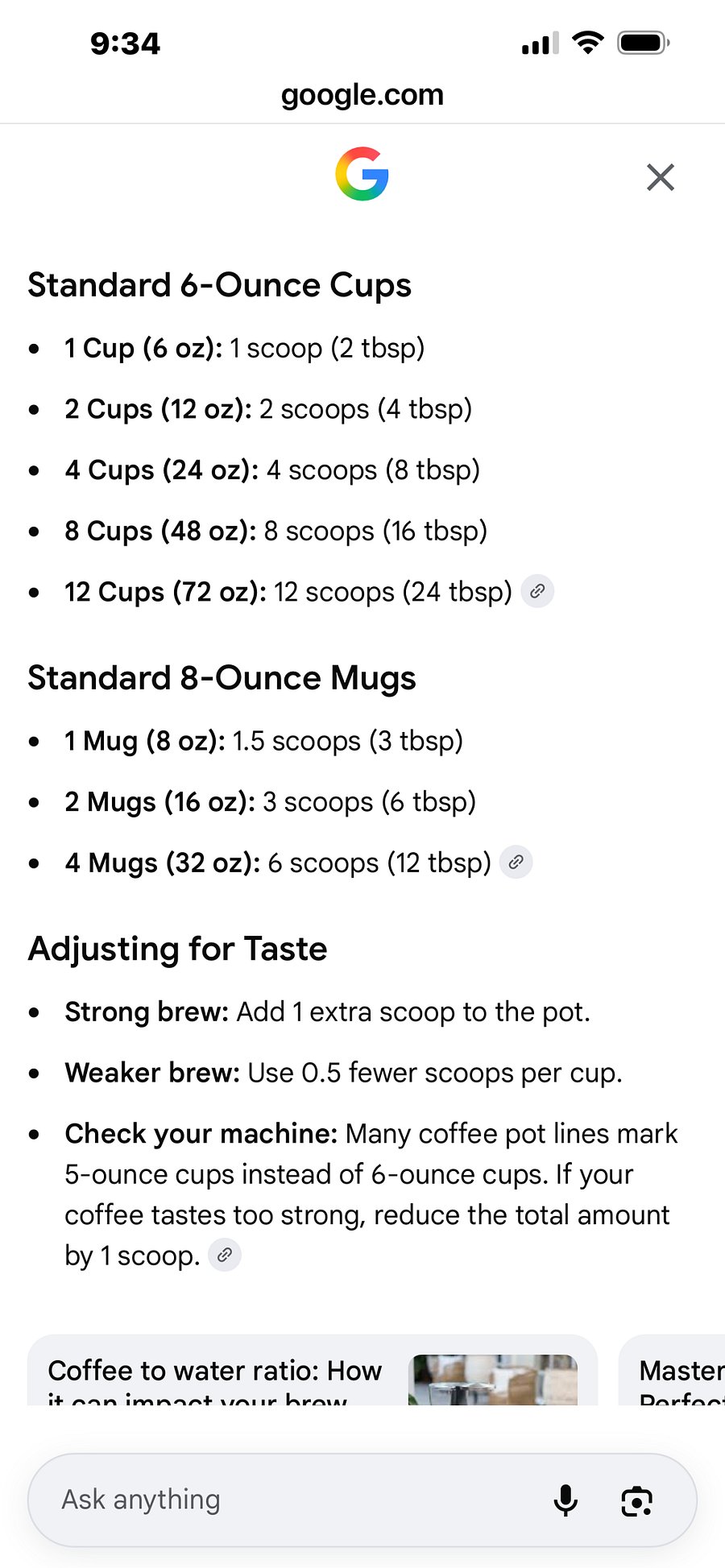This screenshot has width=725, height=1568.
Task: Open Google Lens camera search icon
Action: [636, 1500]
